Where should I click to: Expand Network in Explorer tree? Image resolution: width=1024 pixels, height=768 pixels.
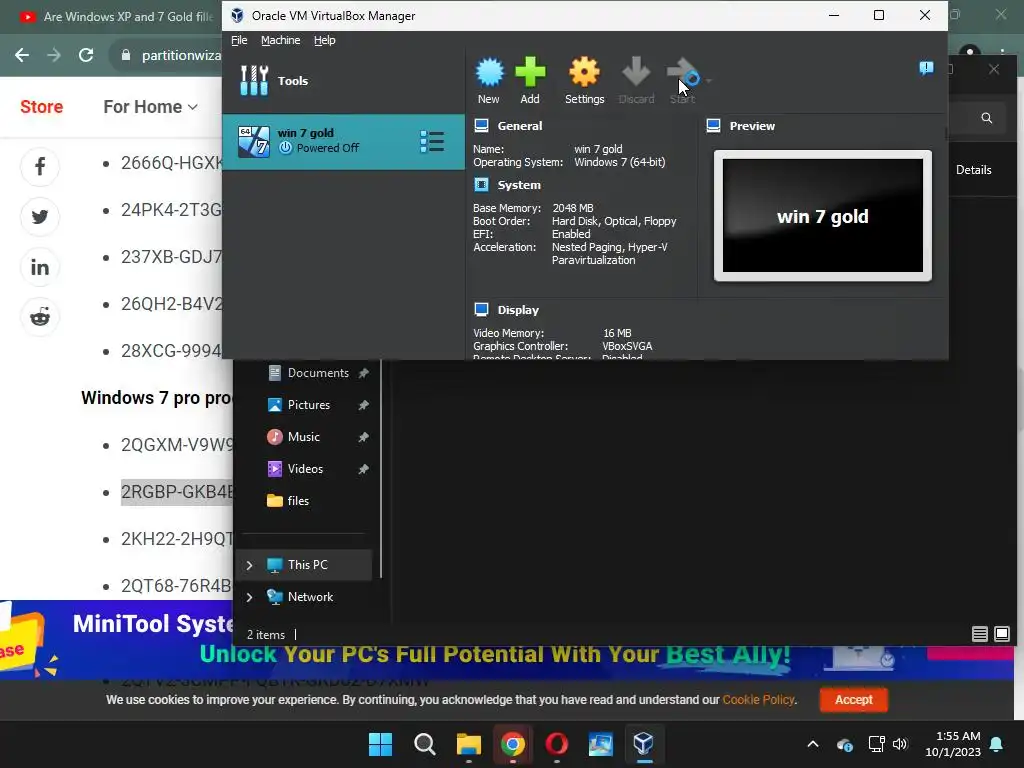[249, 597]
